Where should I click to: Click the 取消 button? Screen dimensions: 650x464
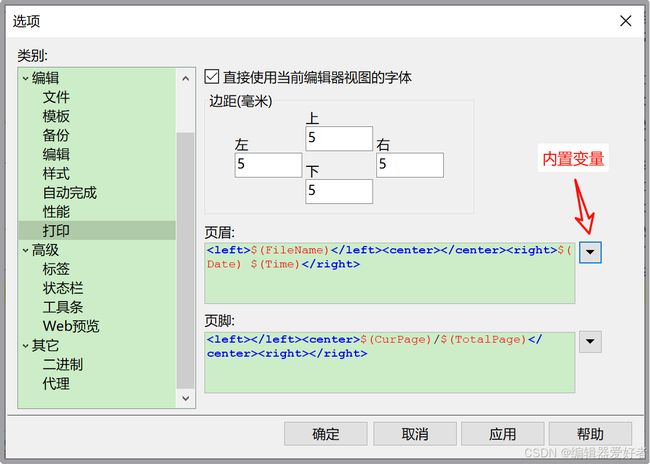click(415, 434)
